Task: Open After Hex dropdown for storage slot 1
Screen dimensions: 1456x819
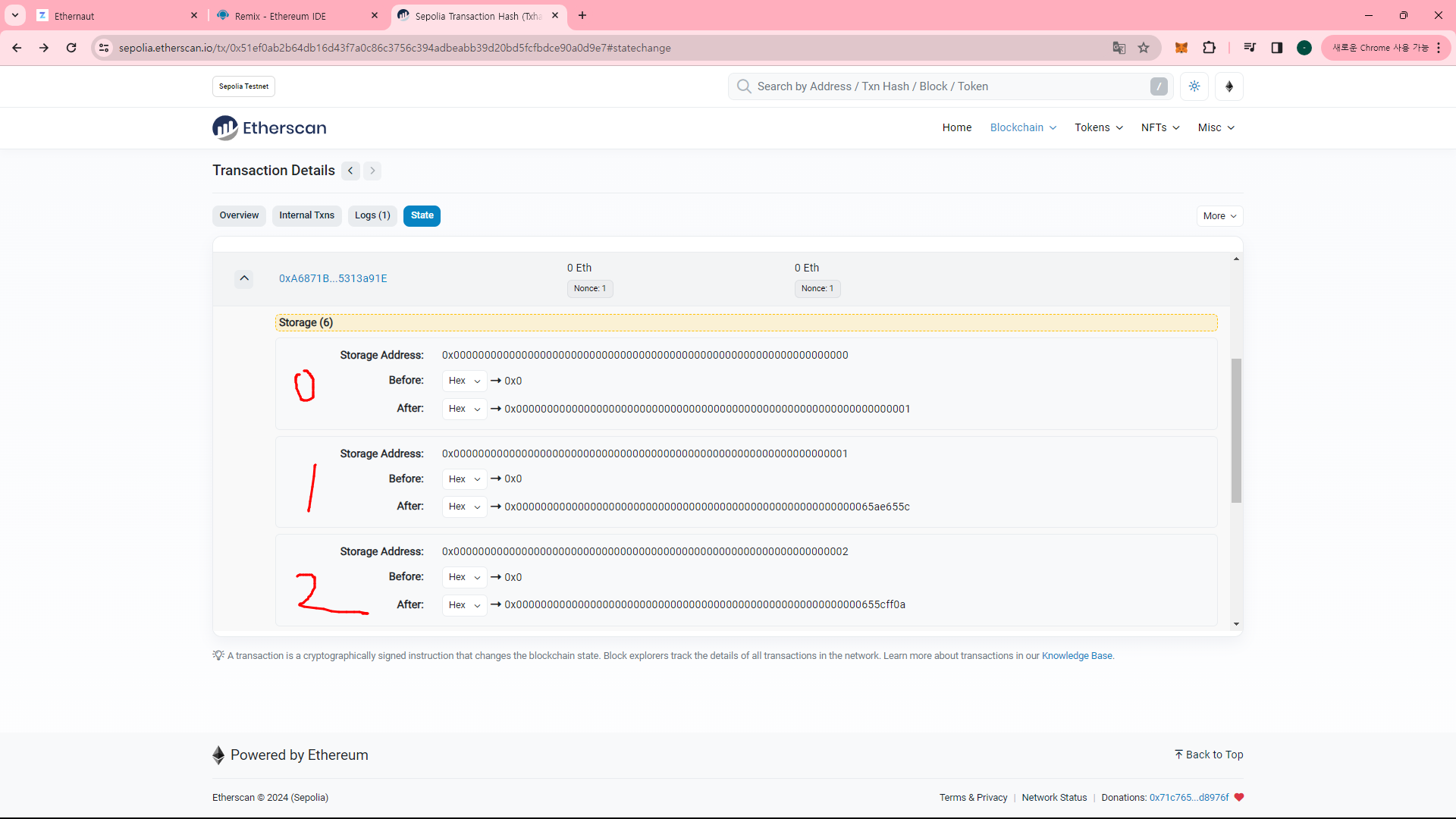Action: point(464,507)
